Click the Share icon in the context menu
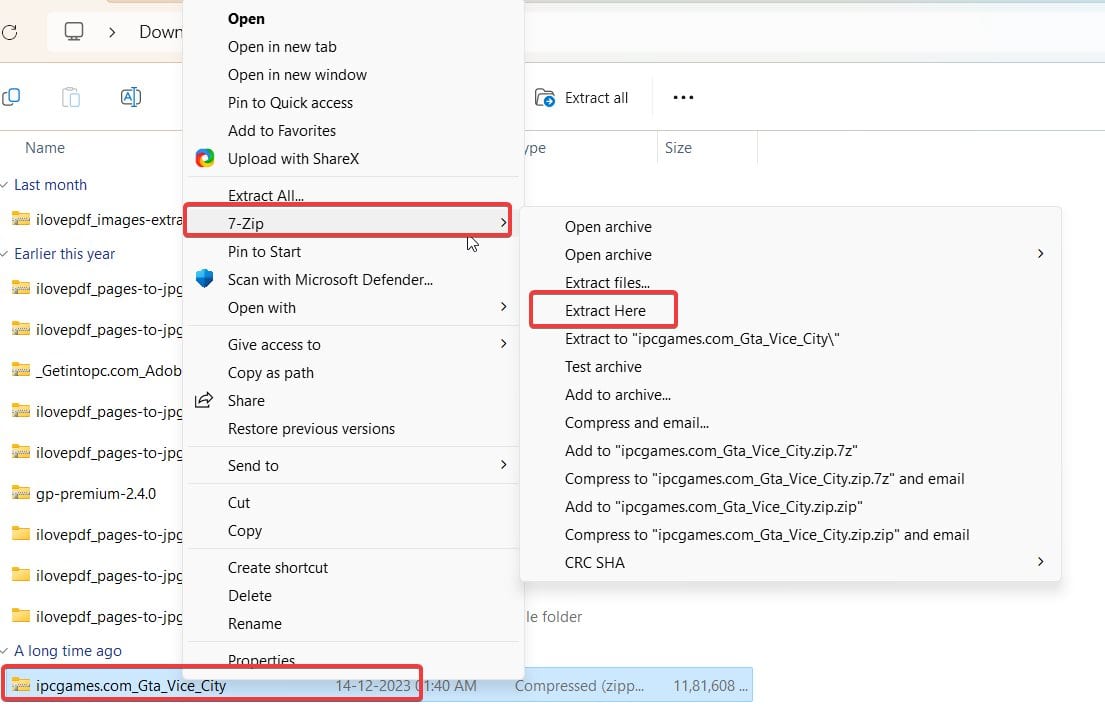 (207, 400)
